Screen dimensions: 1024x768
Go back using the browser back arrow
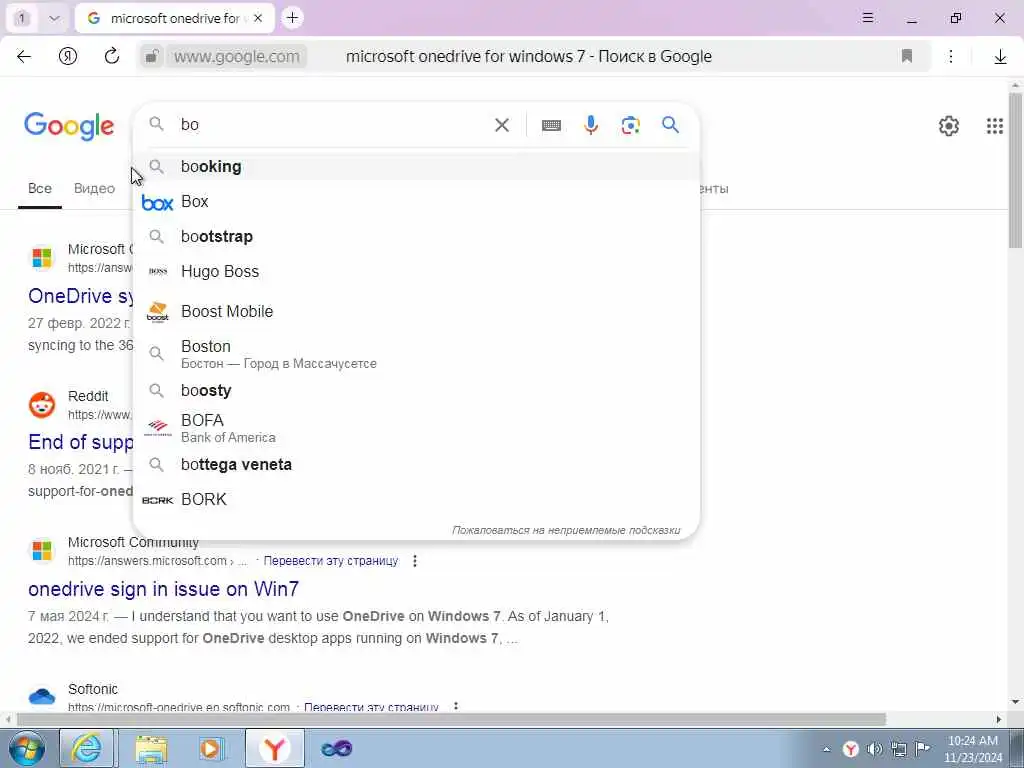24,56
